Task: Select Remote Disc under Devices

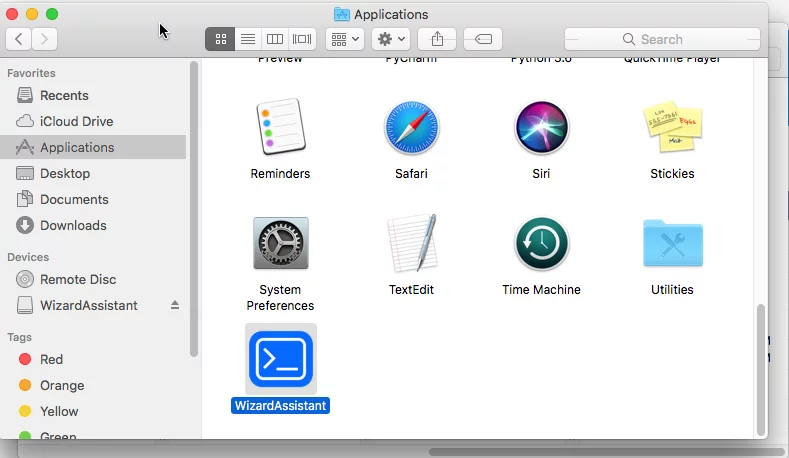Action: 93,279
